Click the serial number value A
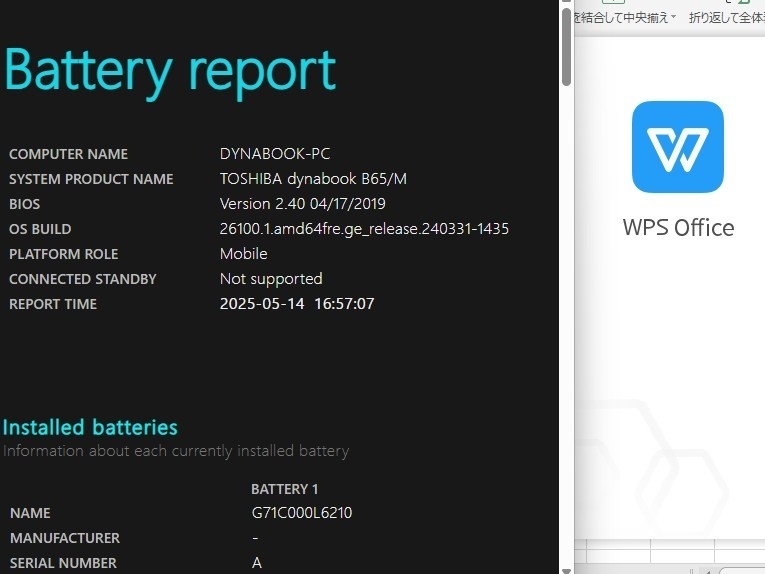This screenshot has height=574, width=765. 257,563
